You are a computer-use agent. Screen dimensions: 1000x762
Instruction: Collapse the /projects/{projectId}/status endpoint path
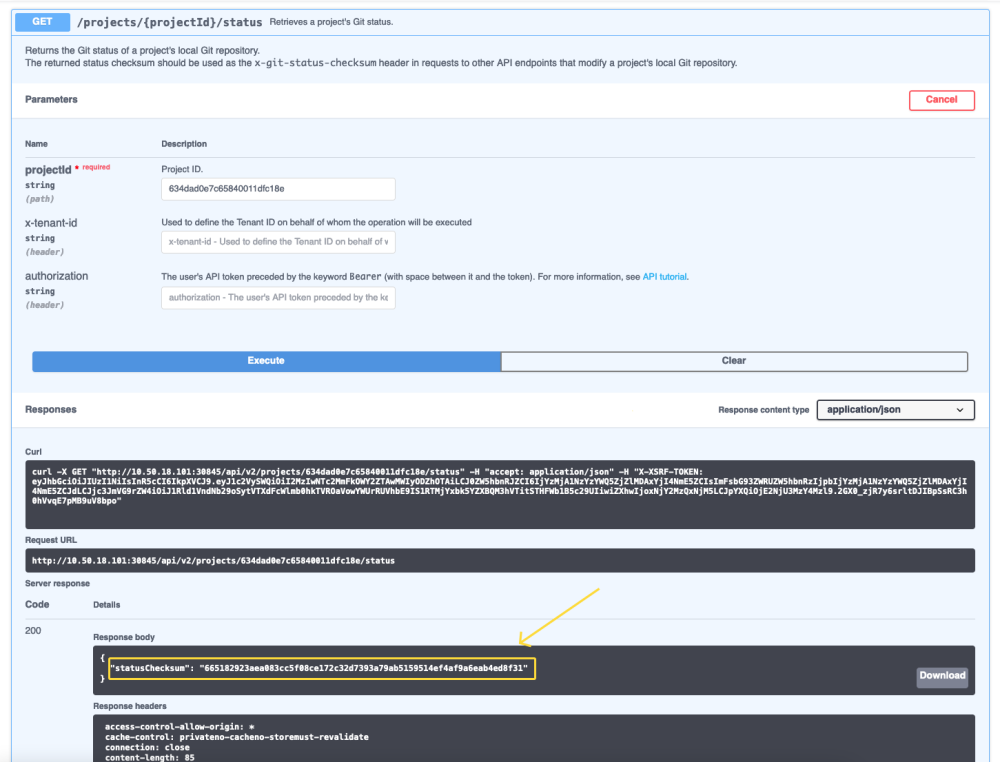coord(169,22)
